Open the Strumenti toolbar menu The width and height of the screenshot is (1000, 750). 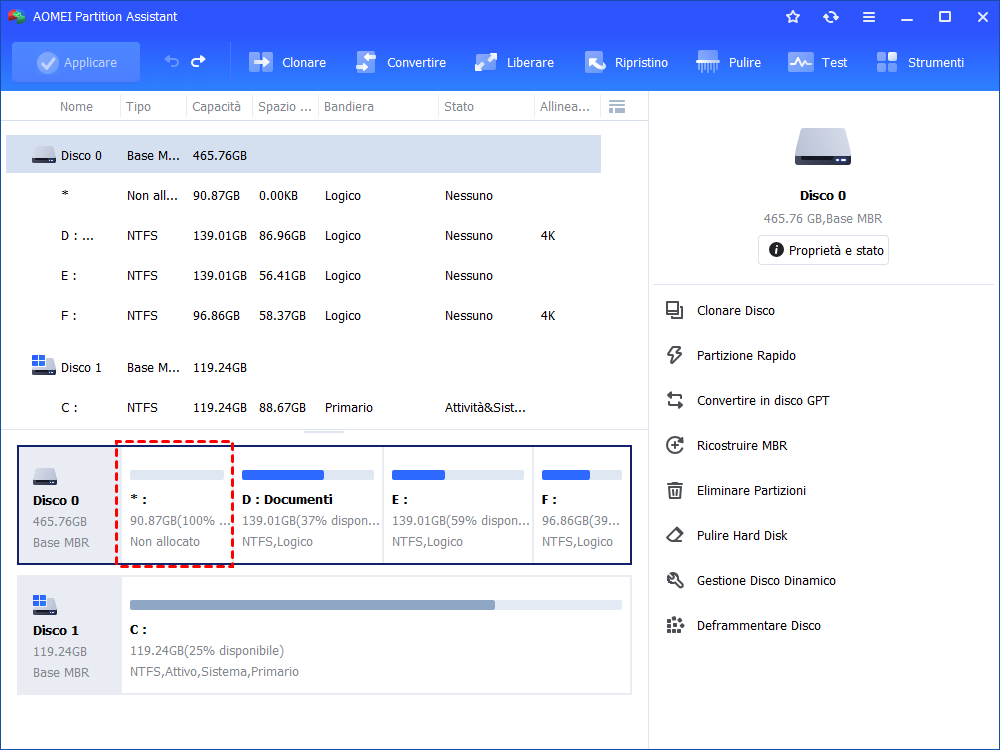[x=920, y=62]
